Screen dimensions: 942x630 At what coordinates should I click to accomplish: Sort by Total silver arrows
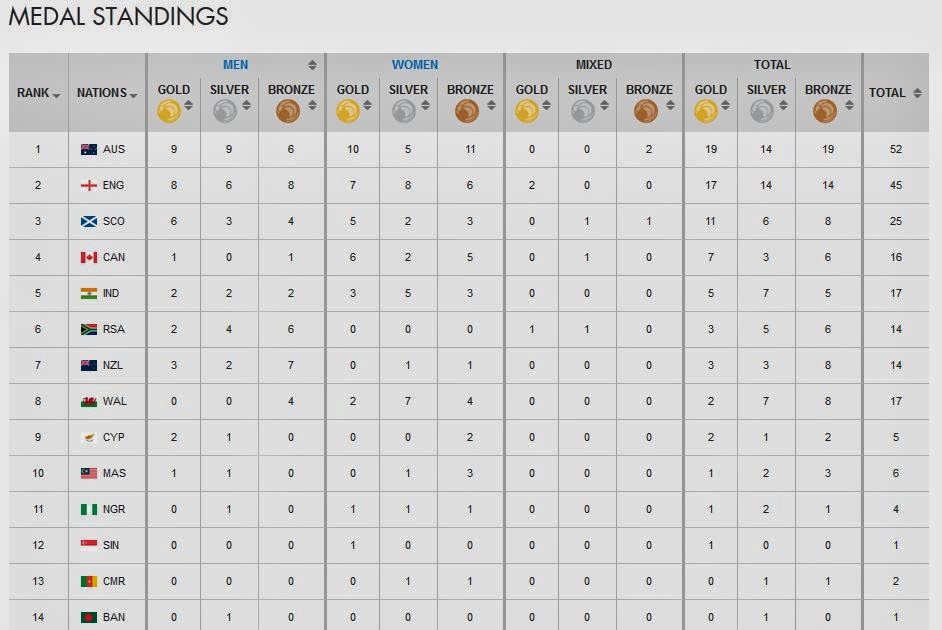[783, 106]
